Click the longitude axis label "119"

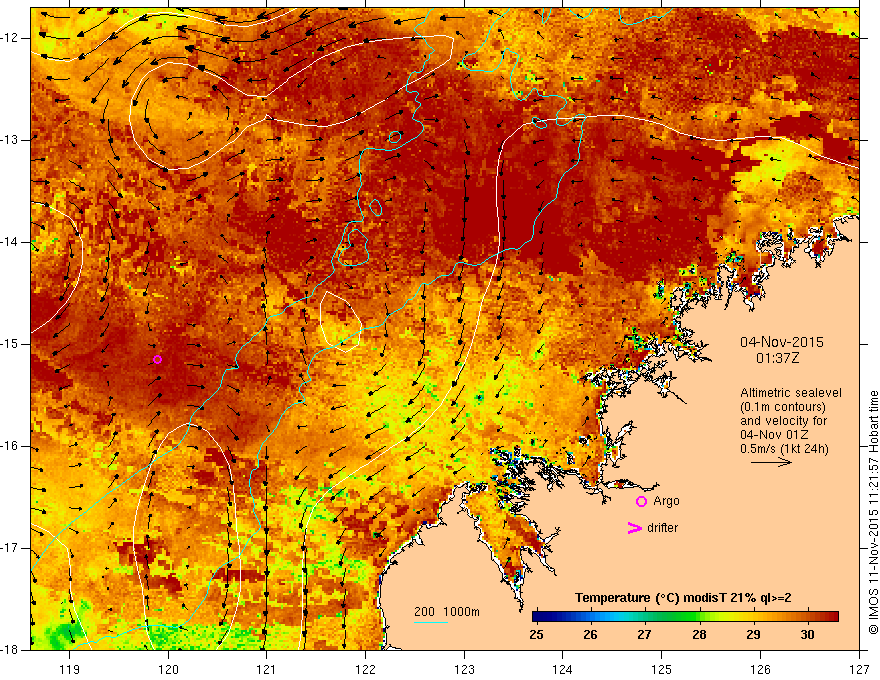click(70, 669)
